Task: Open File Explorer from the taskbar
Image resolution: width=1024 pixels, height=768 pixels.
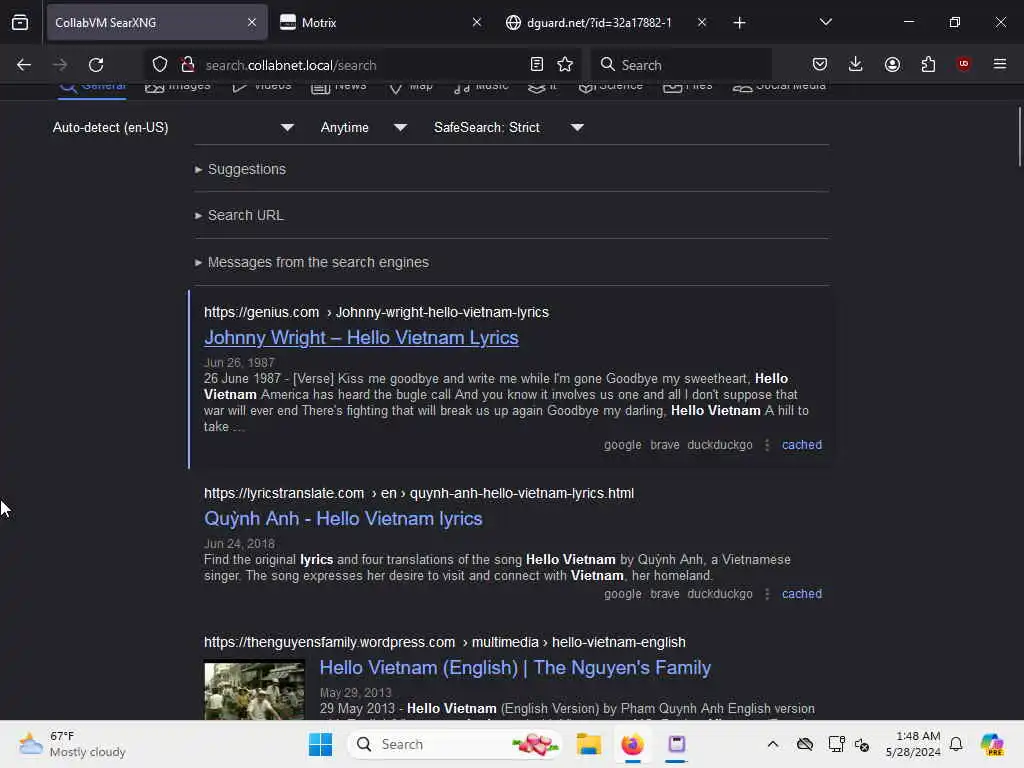Action: pos(588,744)
